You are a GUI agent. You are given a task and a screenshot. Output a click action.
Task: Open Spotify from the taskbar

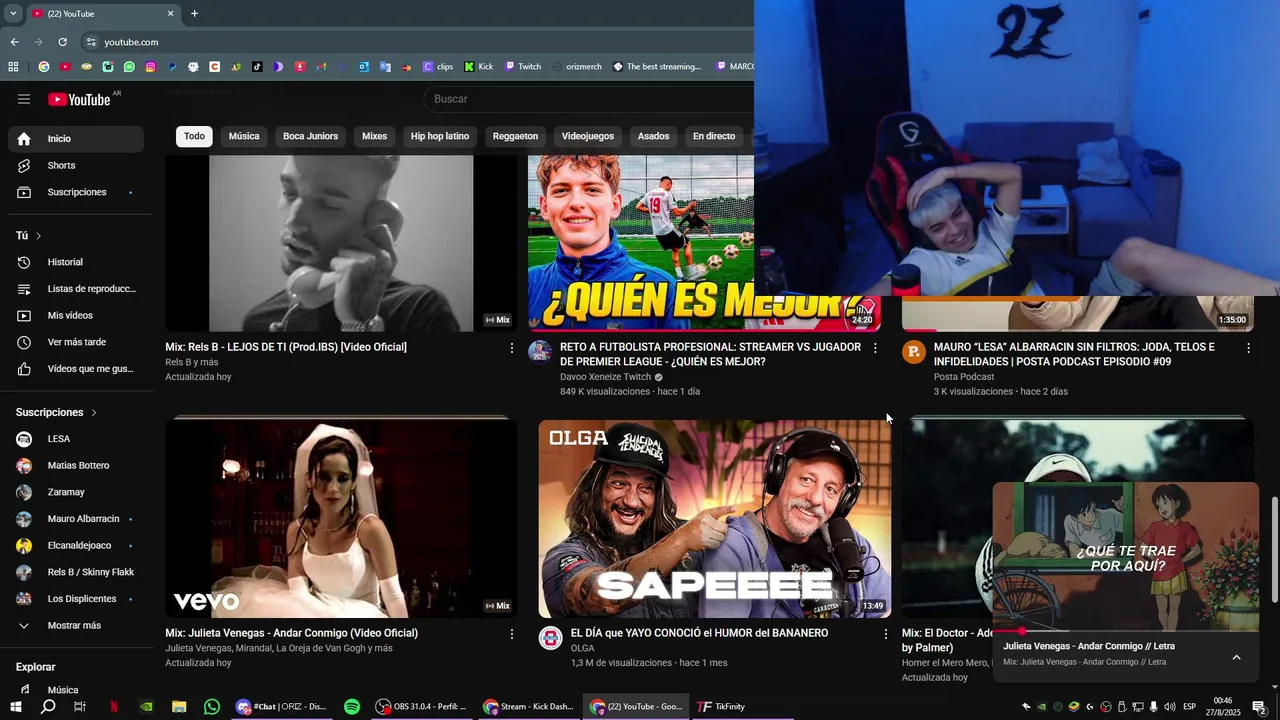coord(352,707)
